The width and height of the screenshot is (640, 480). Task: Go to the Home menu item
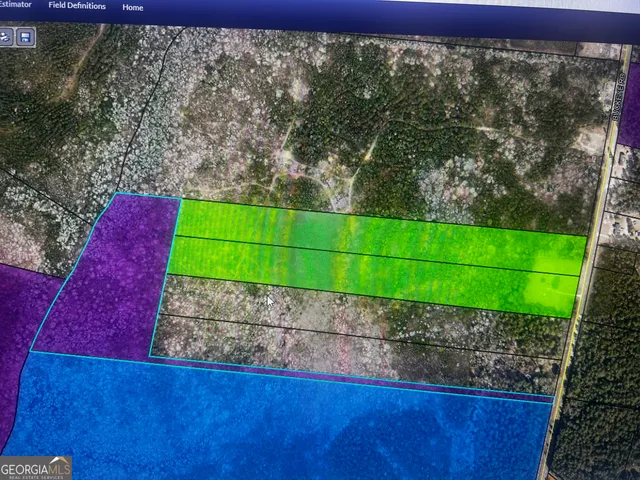click(x=132, y=7)
